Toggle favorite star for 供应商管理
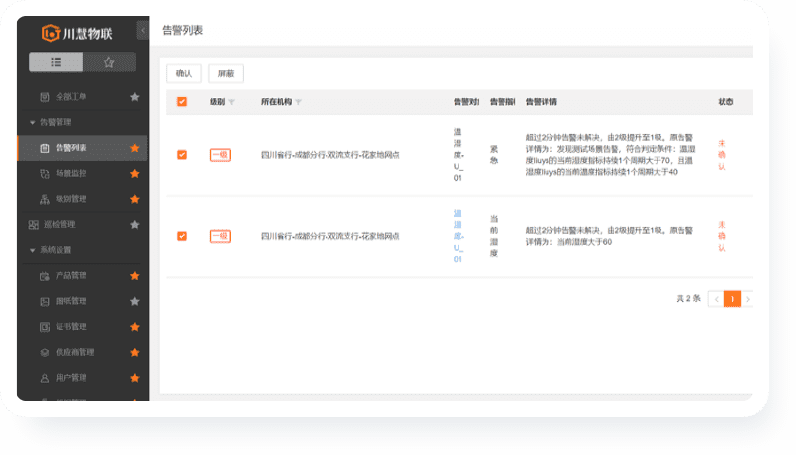This screenshot has width=796, height=455. pos(135,352)
